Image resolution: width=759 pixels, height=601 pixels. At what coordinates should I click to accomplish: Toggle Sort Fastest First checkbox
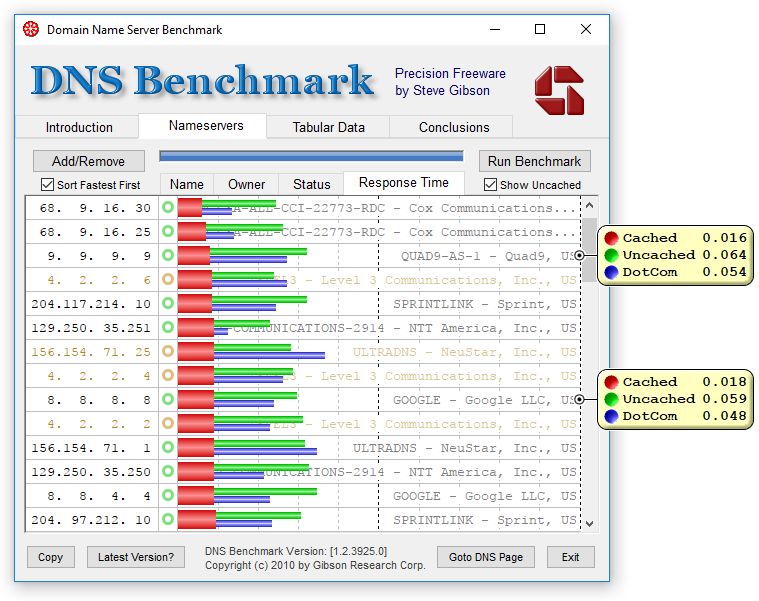tap(47, 184)
